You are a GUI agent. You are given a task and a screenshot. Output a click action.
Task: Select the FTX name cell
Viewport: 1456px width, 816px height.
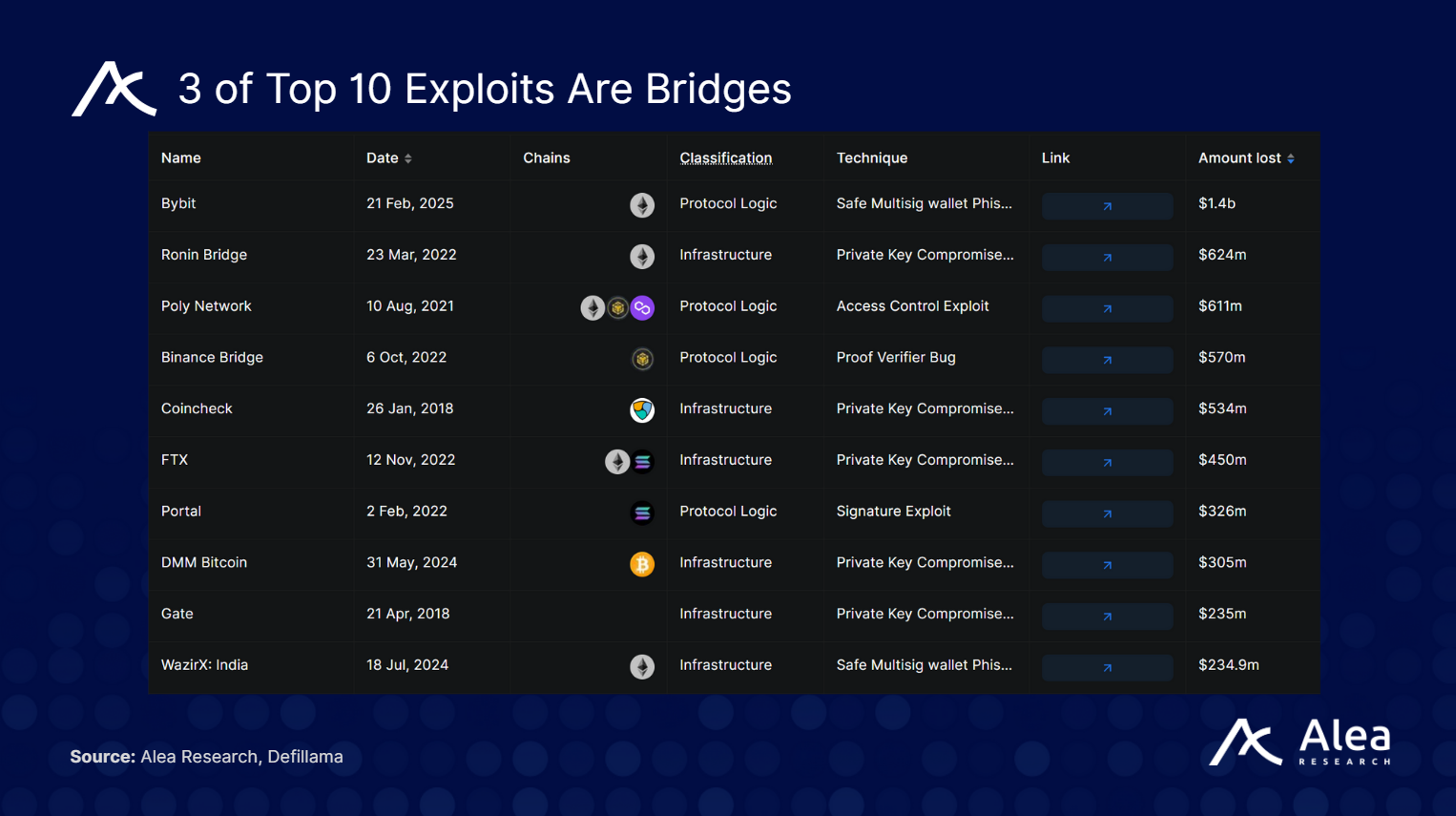[x=175, y=460]
